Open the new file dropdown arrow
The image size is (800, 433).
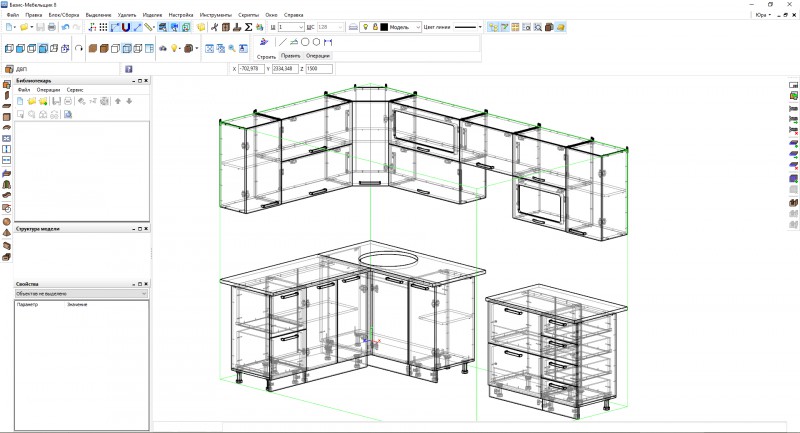[15, 27]
